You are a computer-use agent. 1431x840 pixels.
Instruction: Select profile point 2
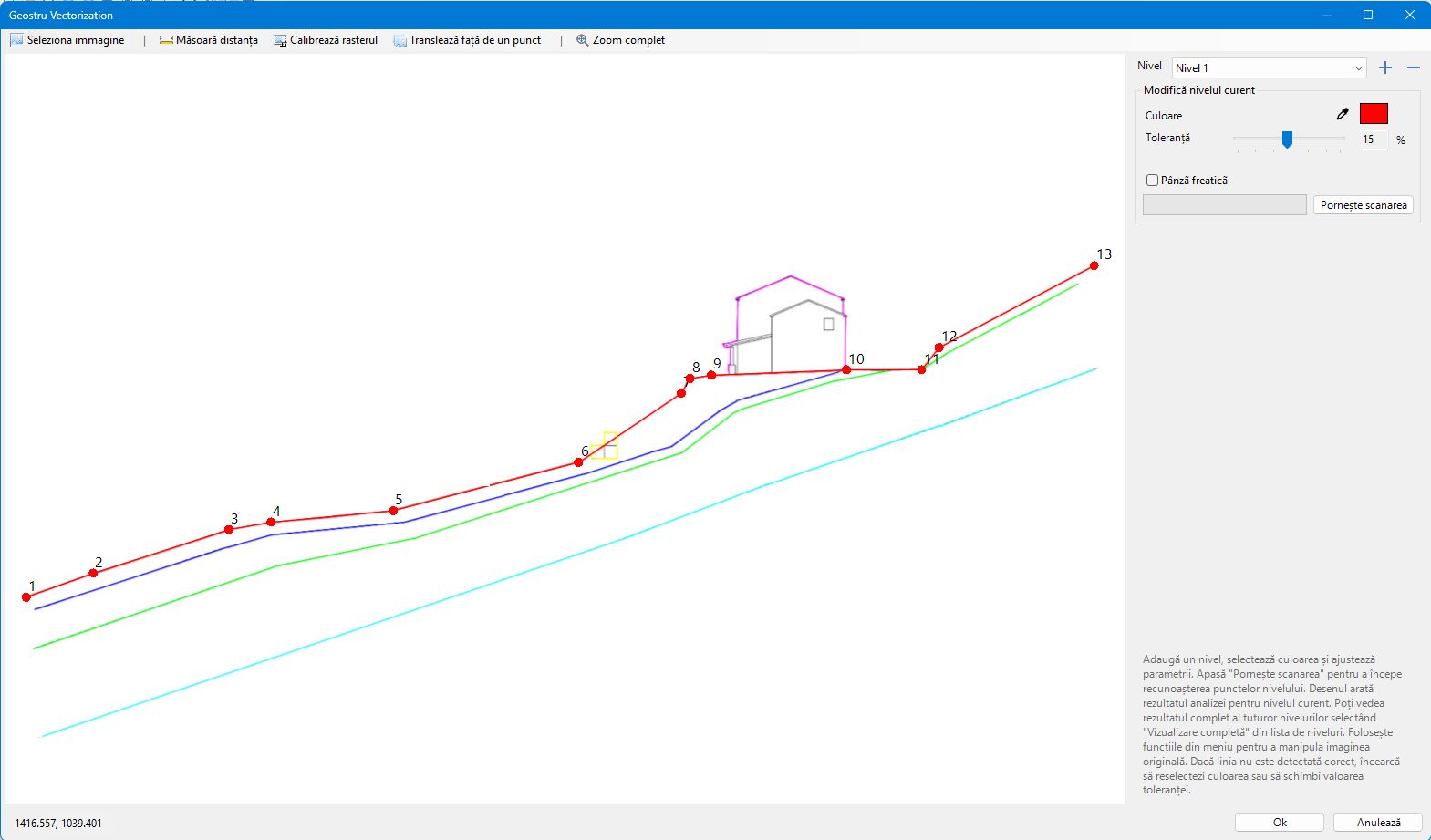point(93,573)
